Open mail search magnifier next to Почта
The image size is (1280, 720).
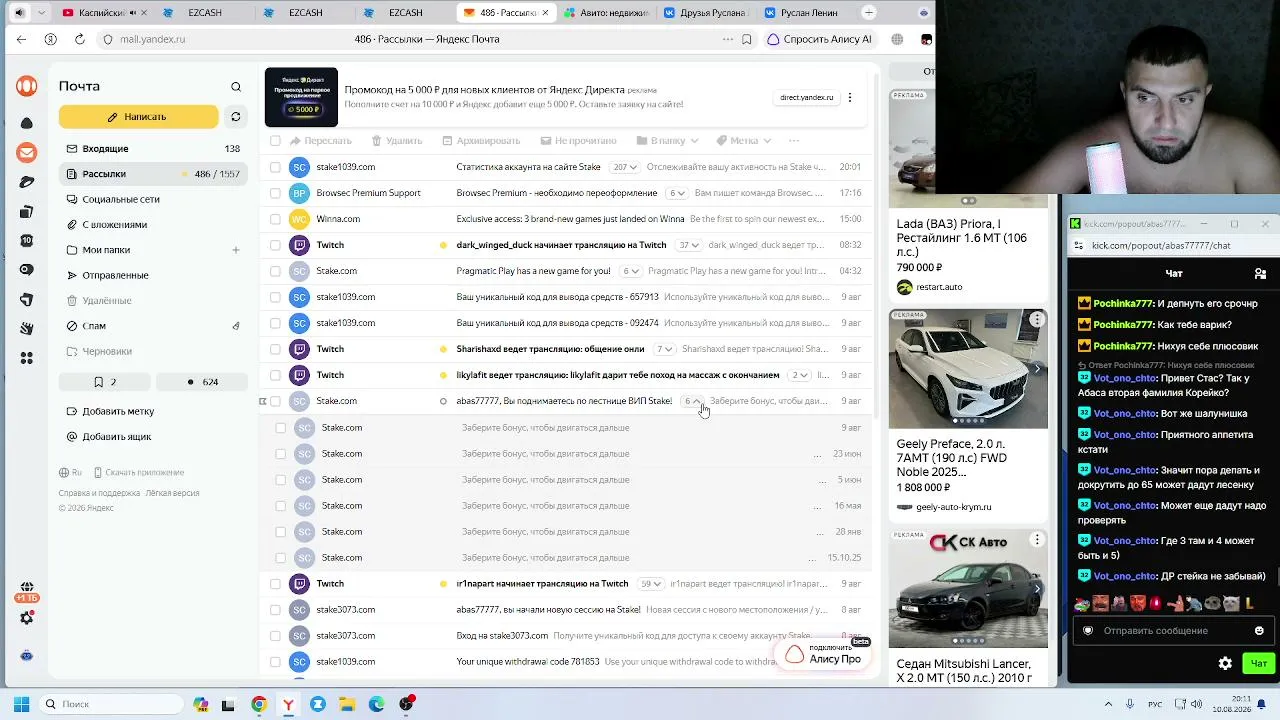pos(236,87)
